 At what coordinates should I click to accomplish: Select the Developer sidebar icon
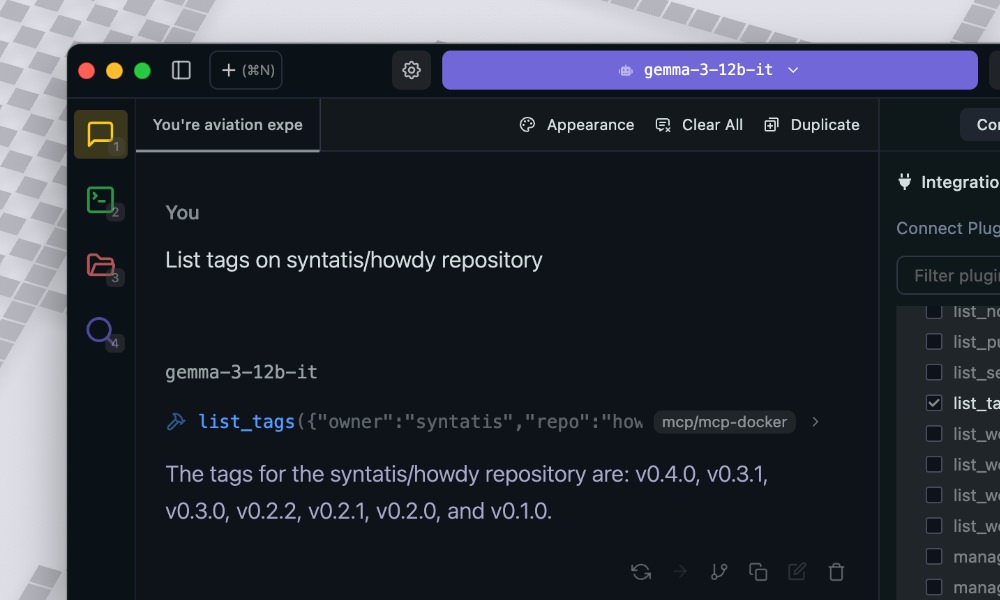[x=100, y=199]
